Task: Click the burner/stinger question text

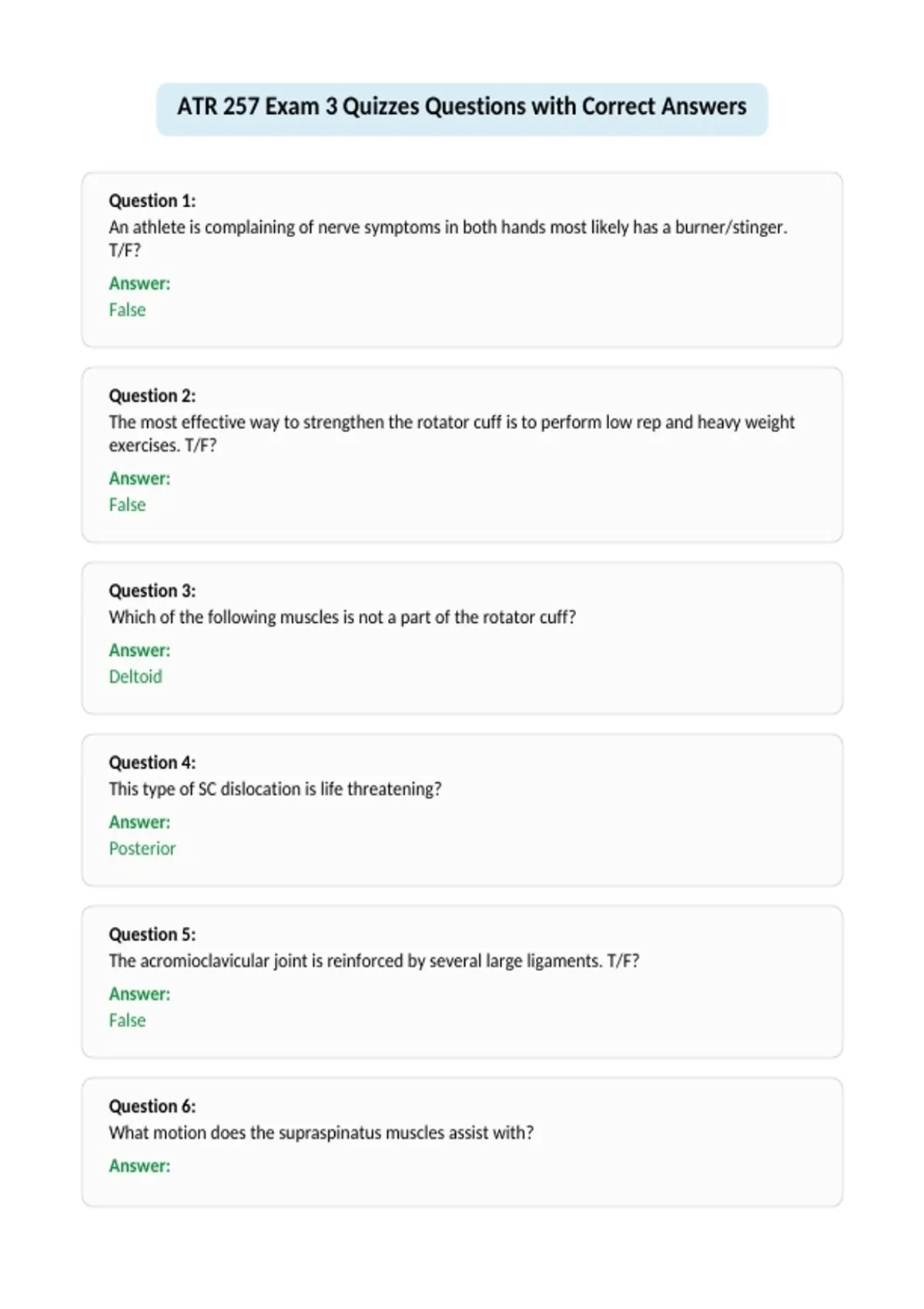Action: pyautogui.click(x=448, y=239)
